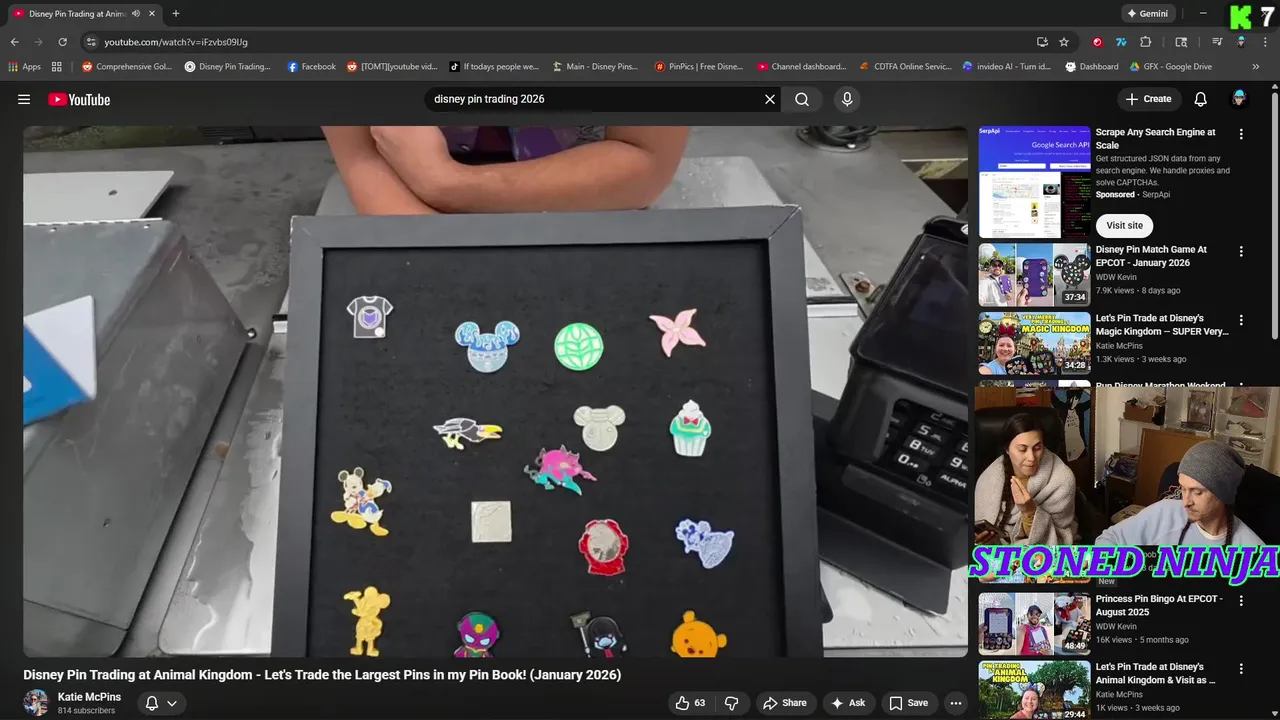This screenshot has width=1280, height=720.
Task: Open the Create button
Action: (x=1148, y=99)
